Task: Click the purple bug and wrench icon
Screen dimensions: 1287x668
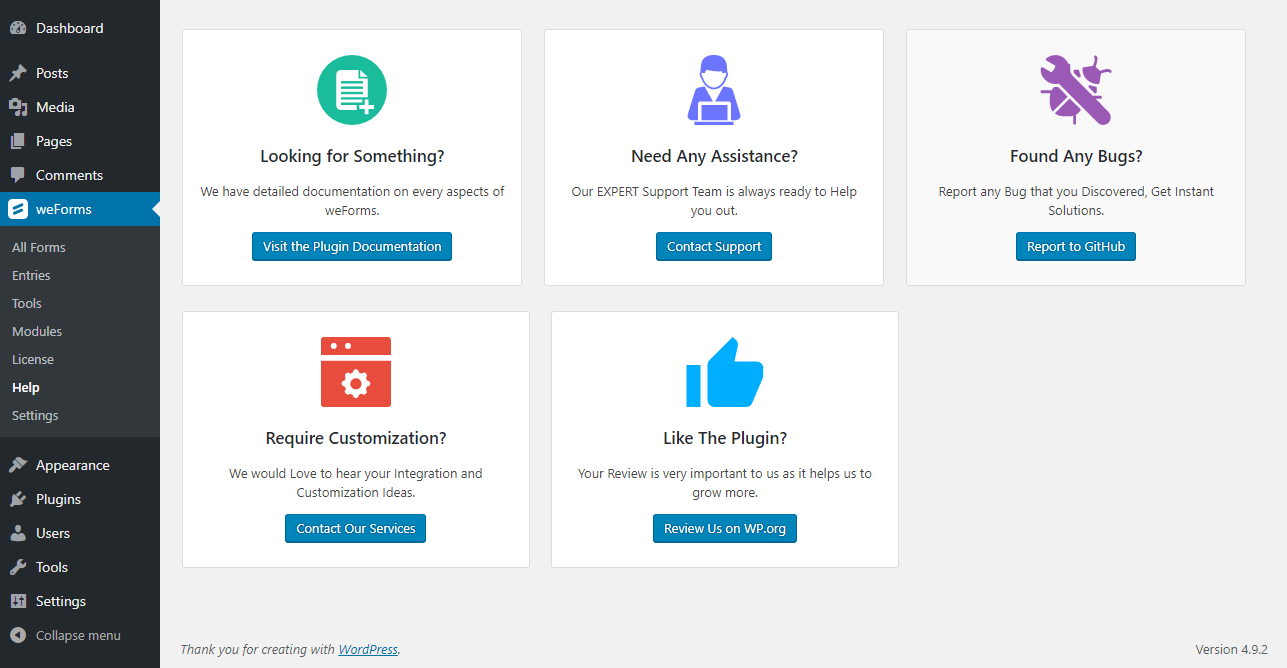Action: [x=1076, y=90]
